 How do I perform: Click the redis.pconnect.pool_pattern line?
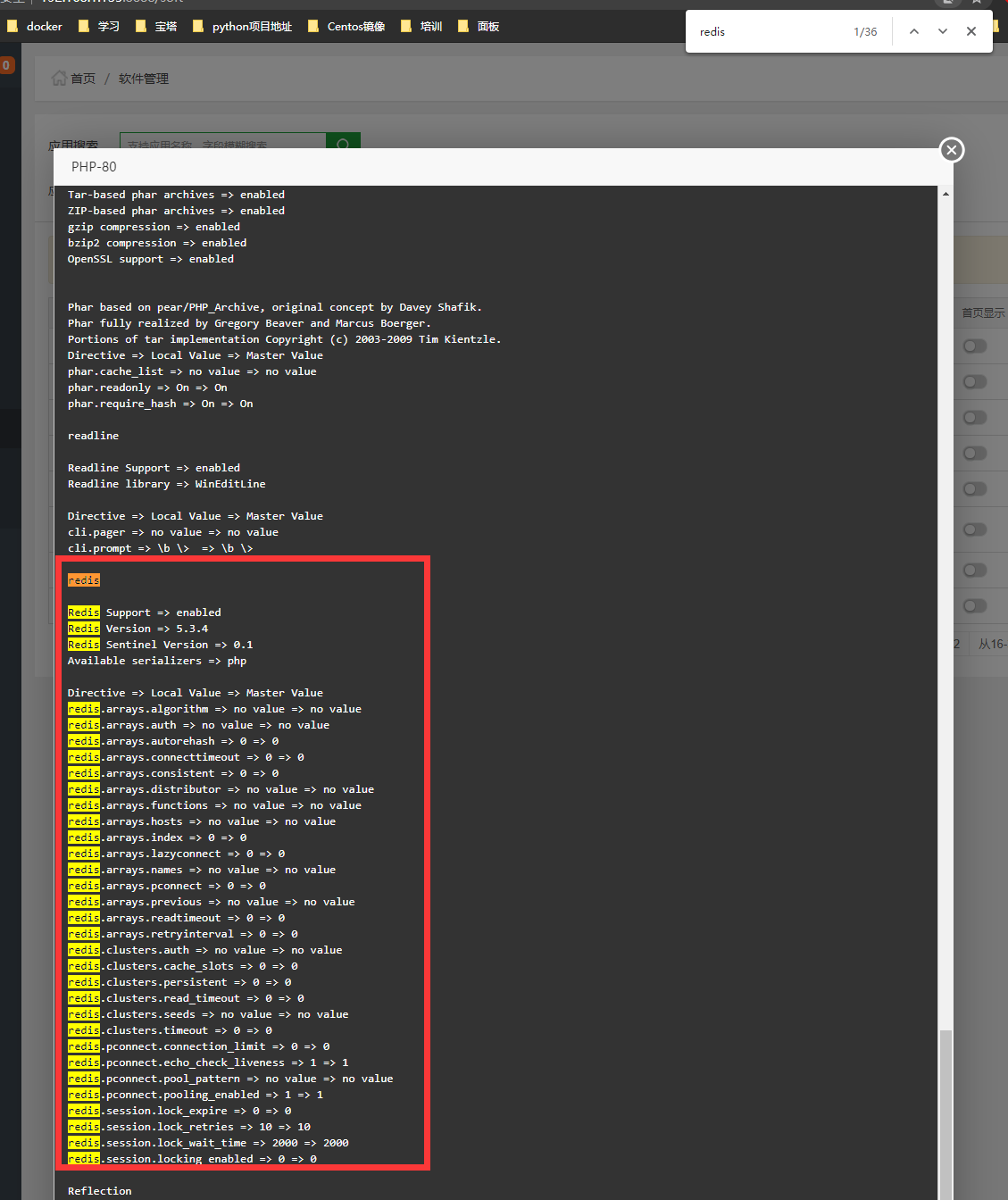pos(231,1079)
